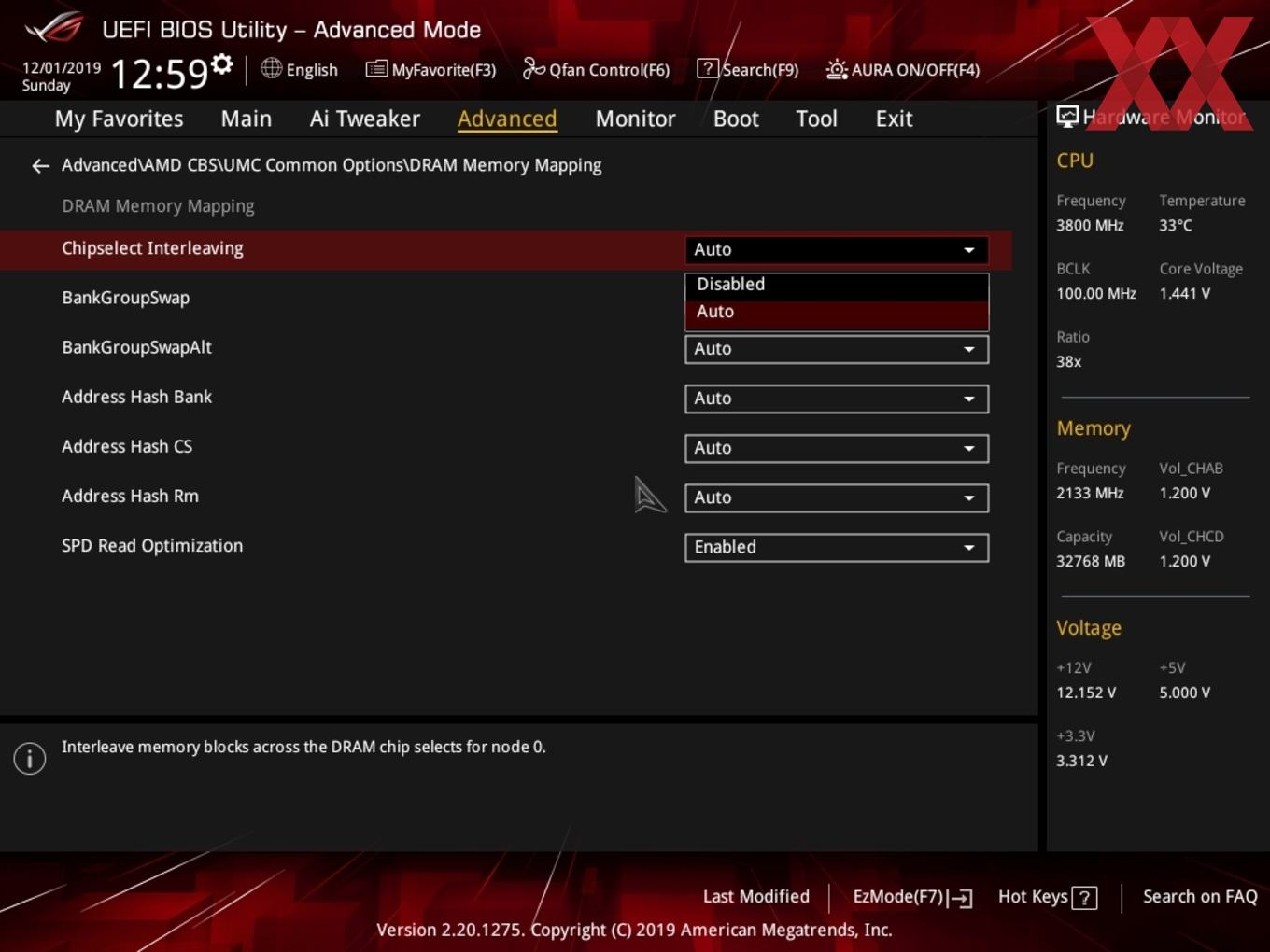
Task: Click the Hardware Monitor screen icon
Action: click(x=1067, y=117)
